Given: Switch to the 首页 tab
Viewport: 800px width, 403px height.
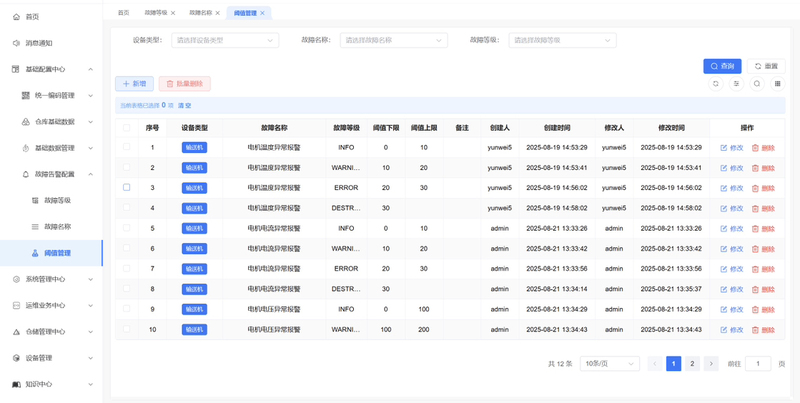Looking at the screenshot, I should (123, 13).
